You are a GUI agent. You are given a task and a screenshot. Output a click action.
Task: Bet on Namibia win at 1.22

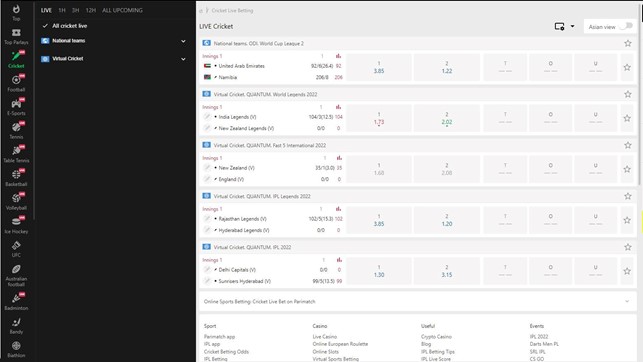point(447,67)
